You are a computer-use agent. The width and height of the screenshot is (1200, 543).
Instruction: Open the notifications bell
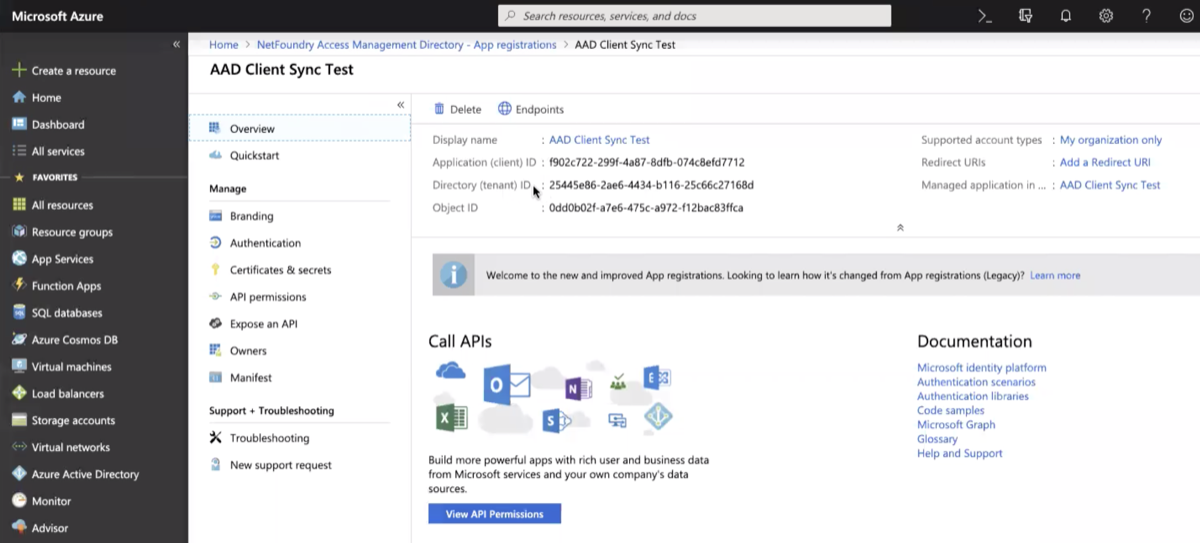tap(1066, 16)
